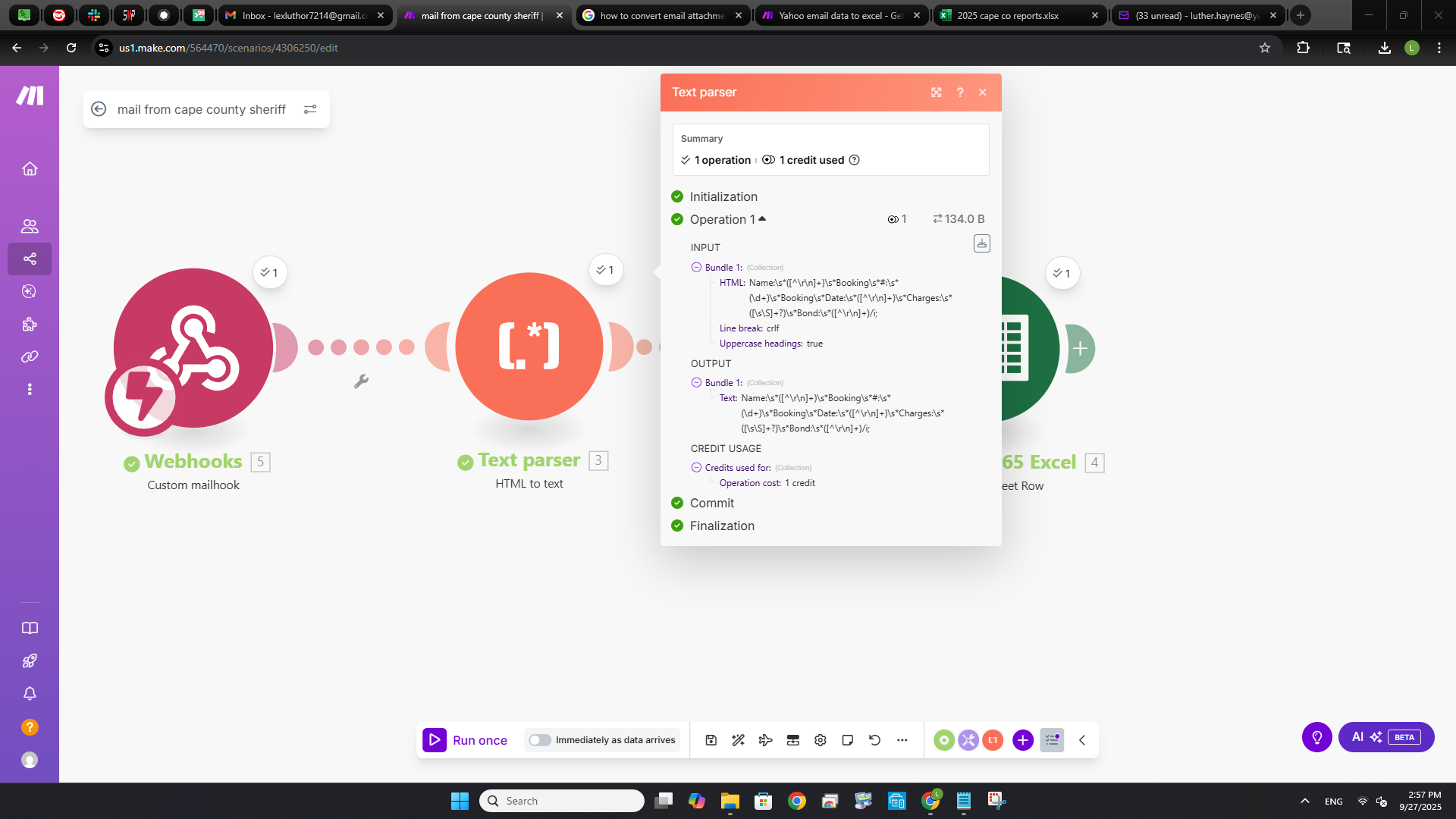Image resolution: width=1456 pixels, height=819 pixels.
Task: Collapse OUTPUT Bundle 1 collection
Action: (x=696, y=383)
